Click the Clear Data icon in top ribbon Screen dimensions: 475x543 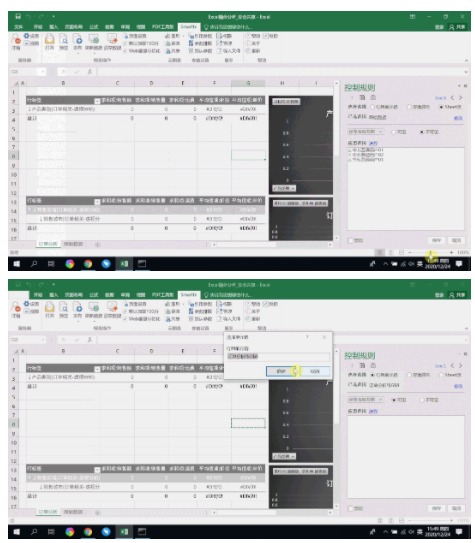pyautogui.click(x=112, y=39)
